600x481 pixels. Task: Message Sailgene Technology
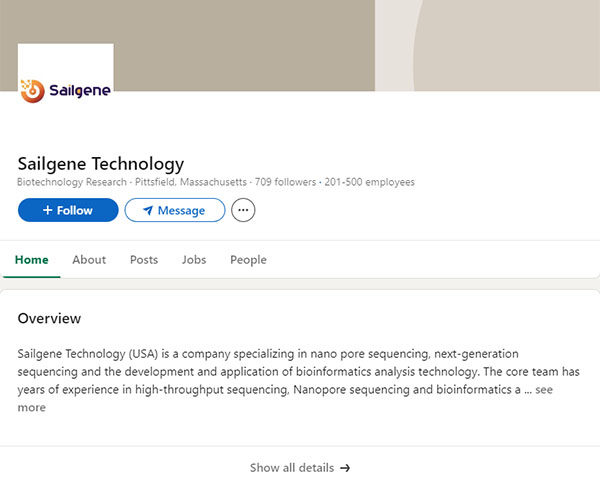[175, 210]
